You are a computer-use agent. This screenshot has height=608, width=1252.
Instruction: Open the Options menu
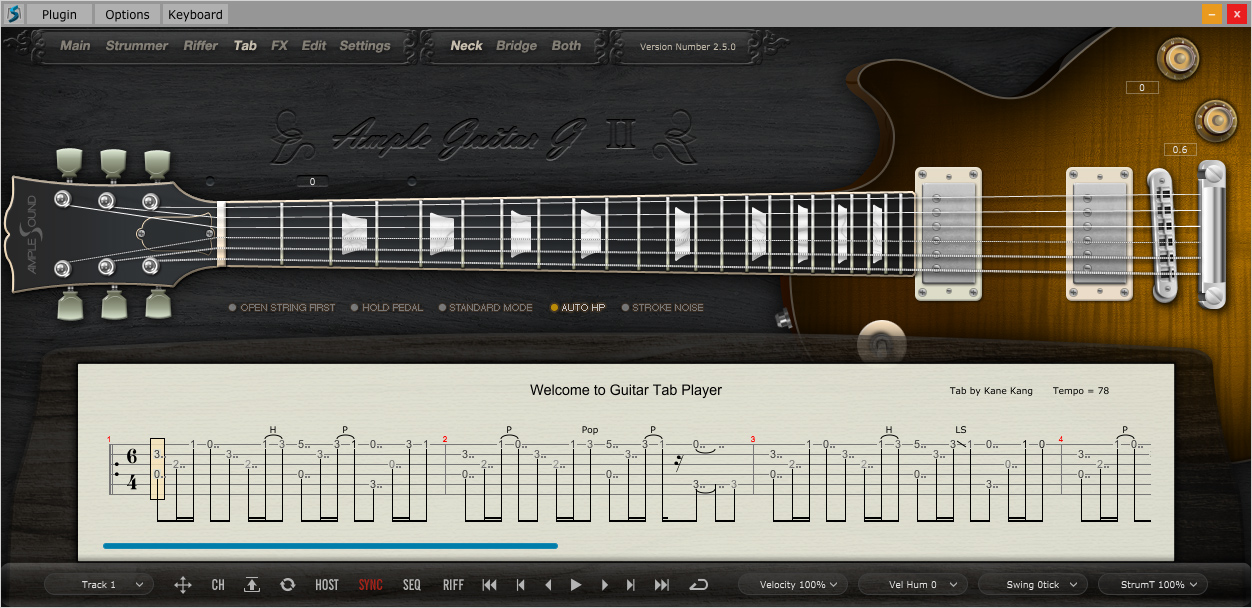[128, 14]
